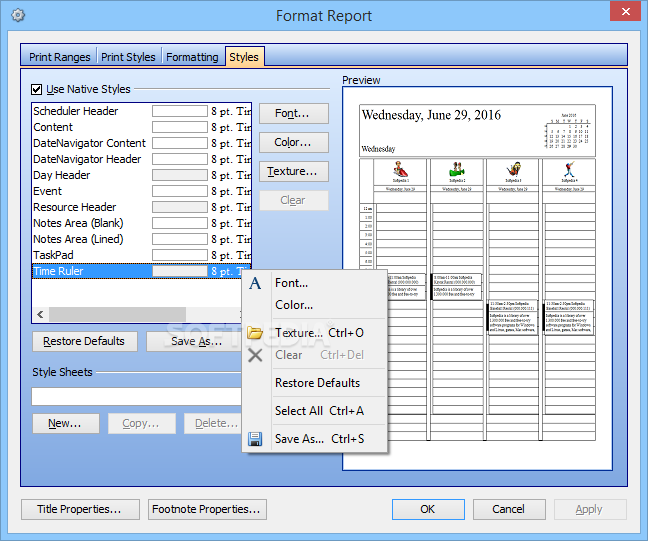Click the preview date heading Wednesday, June 29, 2016
648x541 pixels.
pos(431,115)
